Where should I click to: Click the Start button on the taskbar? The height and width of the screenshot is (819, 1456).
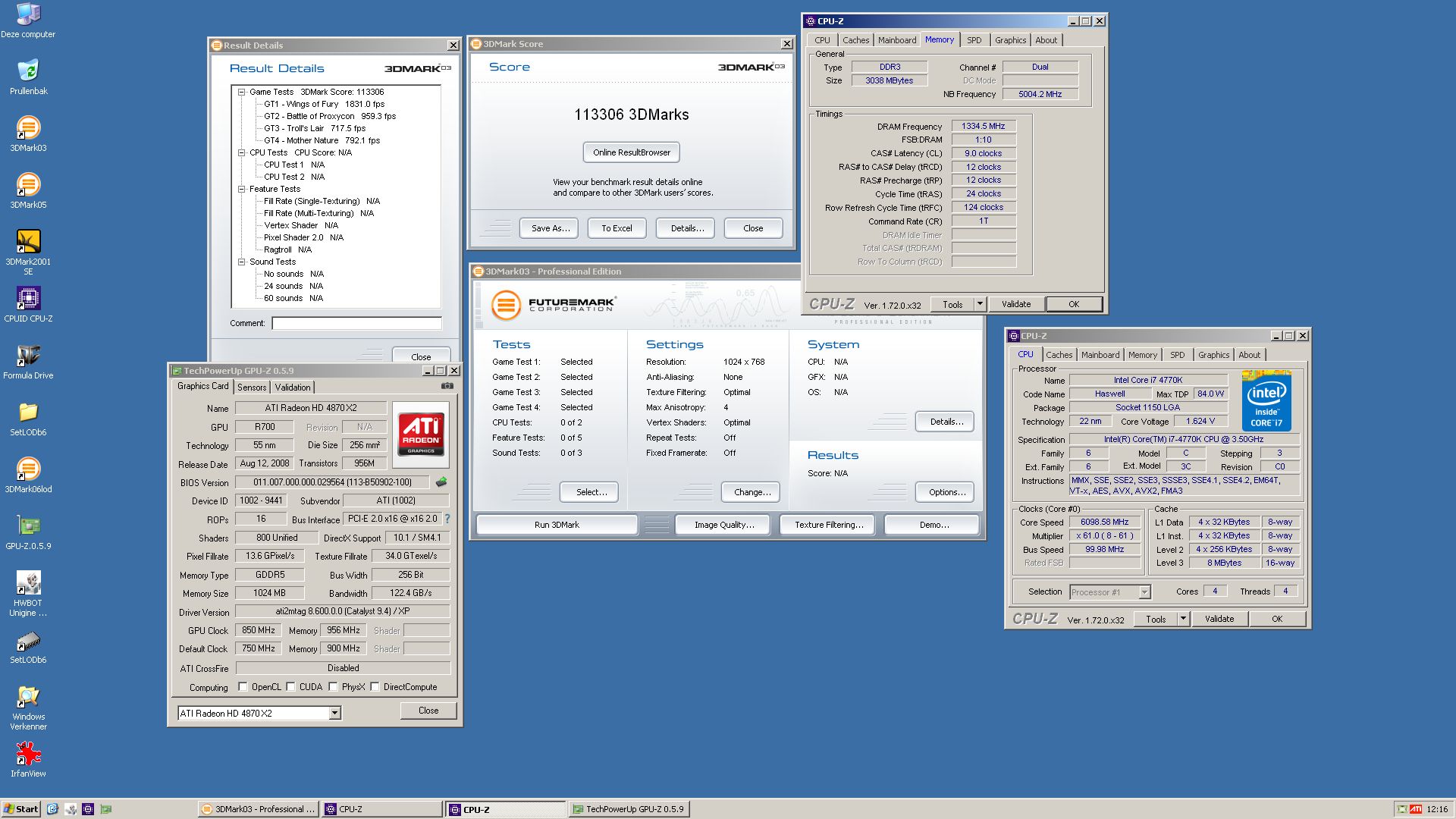point(21,809)
